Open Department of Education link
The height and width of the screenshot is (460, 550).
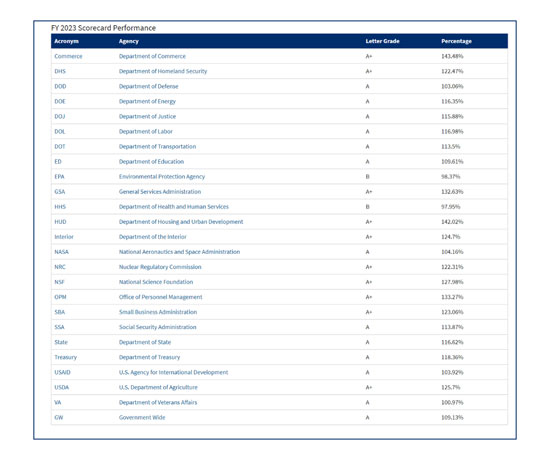[151, 162]
